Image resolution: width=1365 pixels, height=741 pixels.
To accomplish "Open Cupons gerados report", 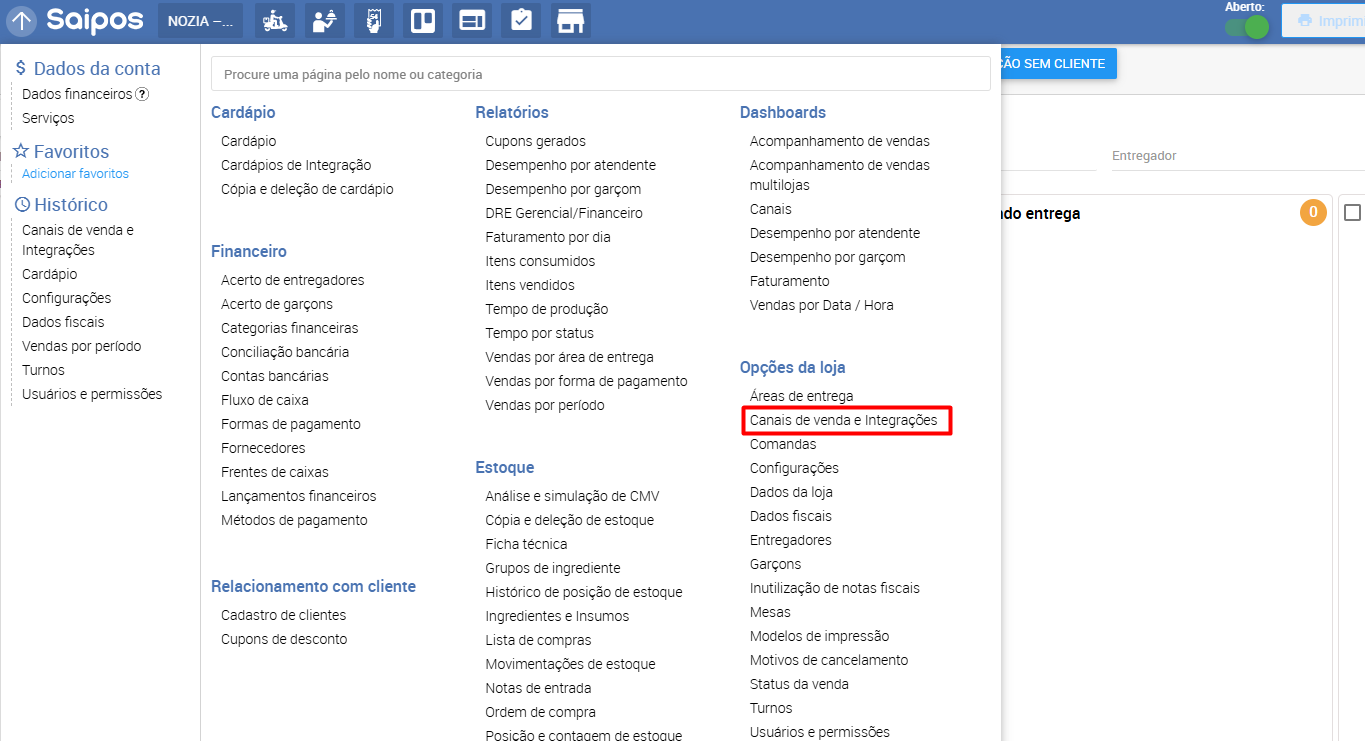I will tap(536, 141).
